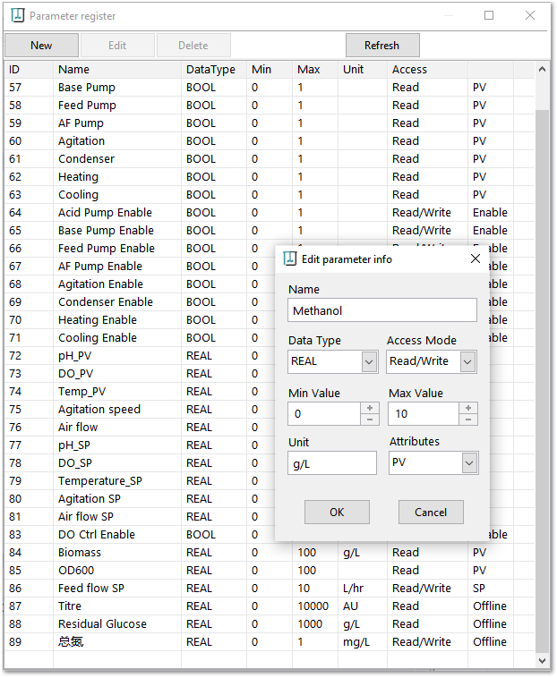Select the Cooling Enable row
This screenshot has height=678, width=557.
(140, 338)
